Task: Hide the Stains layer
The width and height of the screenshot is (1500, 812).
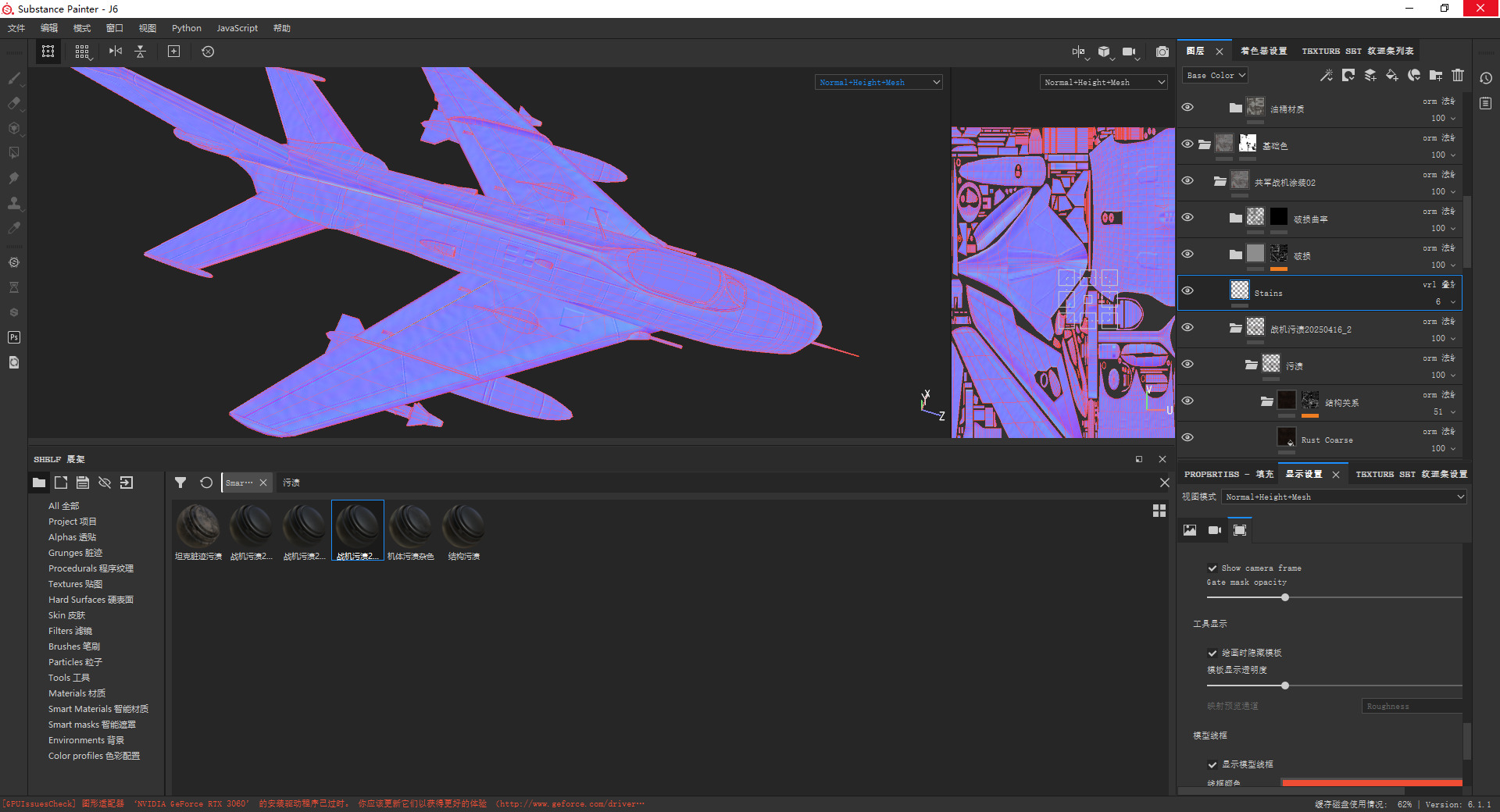Action: click(1187, 291)
